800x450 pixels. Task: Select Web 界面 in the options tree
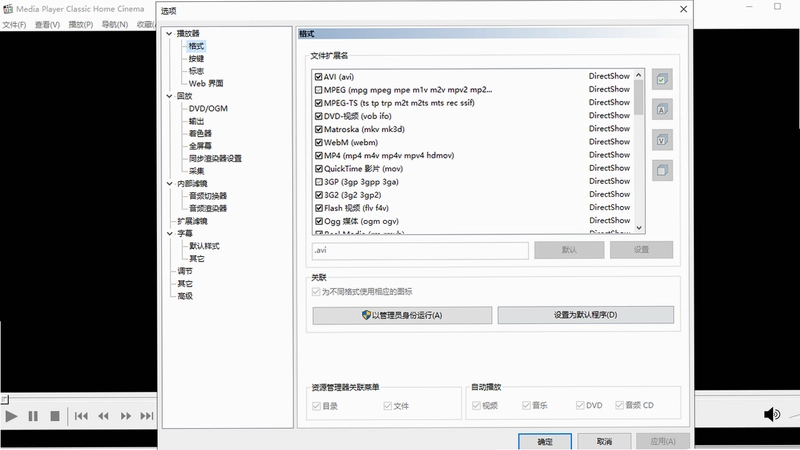tap(206, 83)
